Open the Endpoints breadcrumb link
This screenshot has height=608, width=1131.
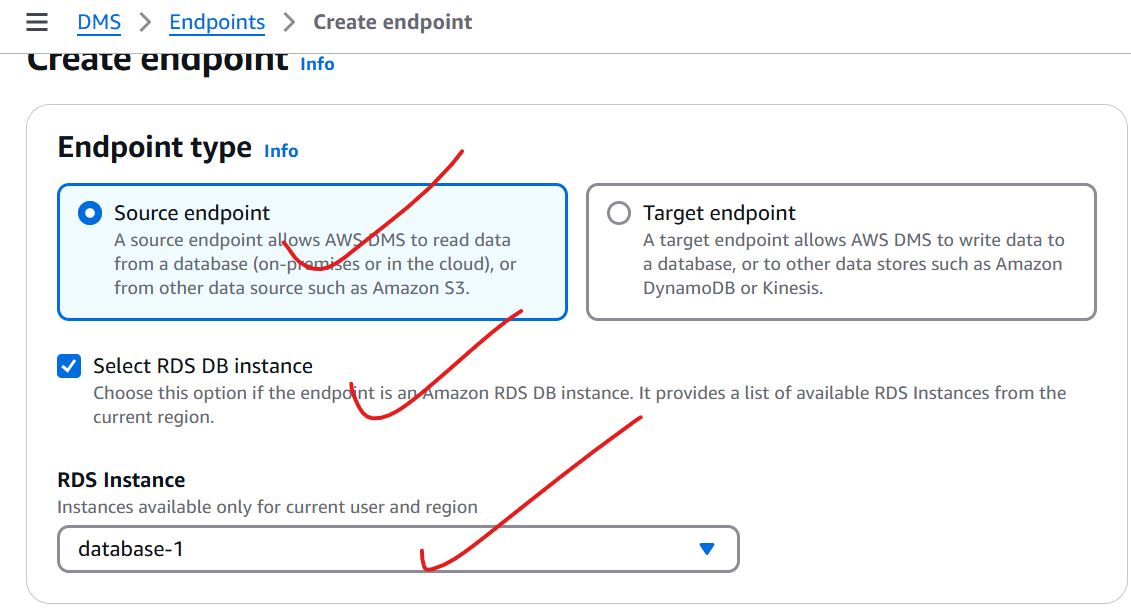(x=217, y=22)
